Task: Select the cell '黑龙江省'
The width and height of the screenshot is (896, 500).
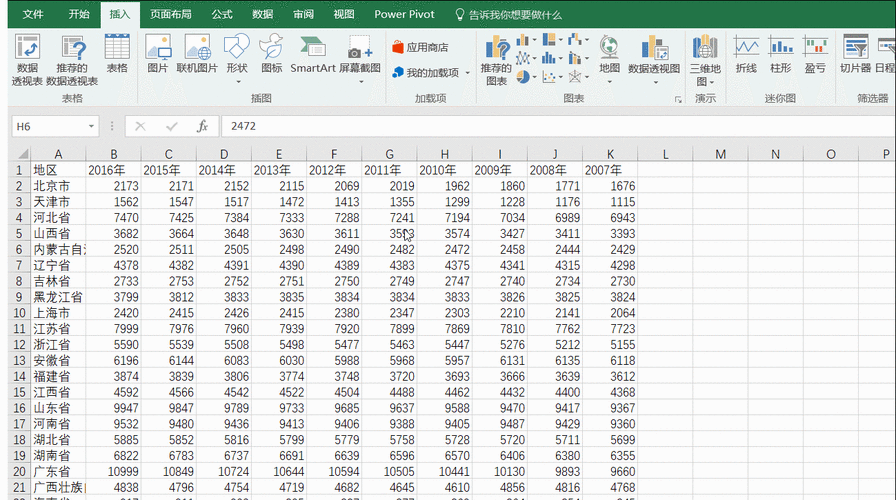Action: click(58, 297)
